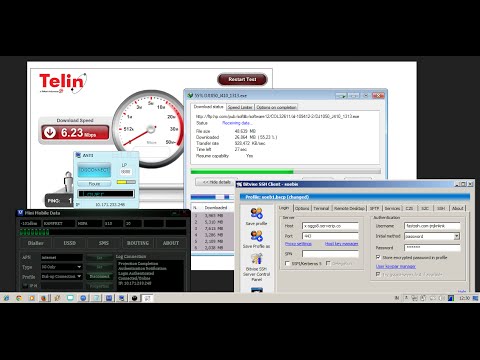The width and height of the screenshot is (480, 360).
Task: Open the orange media player taskbar icon
Action: [32, 298]
